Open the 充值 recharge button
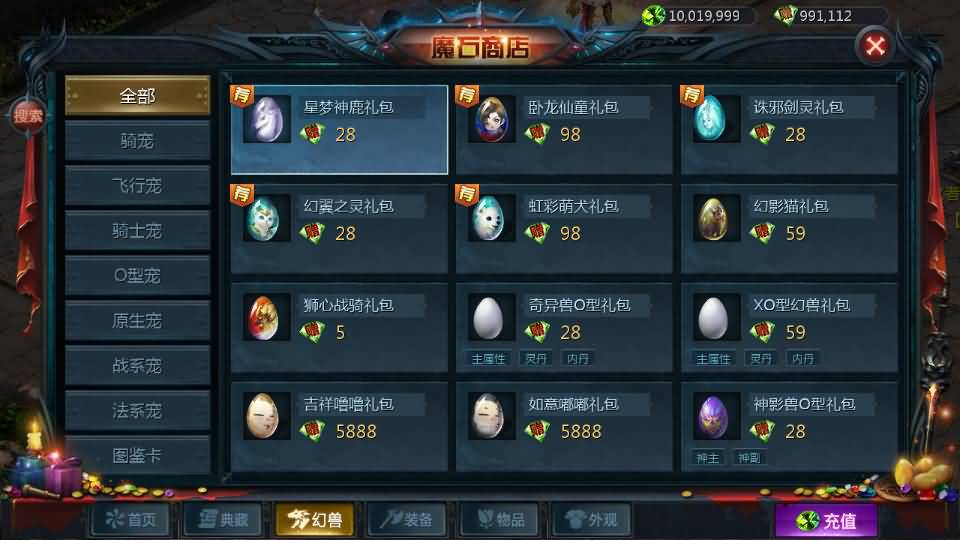The width and height of the screenshot is (960, 540). pyautogui.click(x=826, y=521)
